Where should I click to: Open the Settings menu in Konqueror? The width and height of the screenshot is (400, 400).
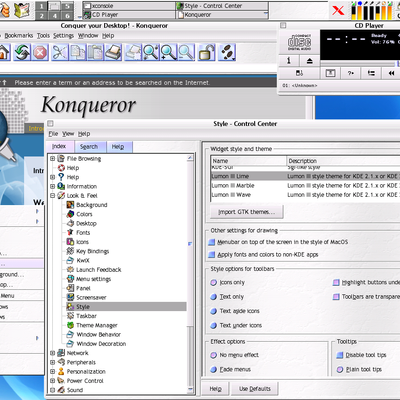point(63,35)
